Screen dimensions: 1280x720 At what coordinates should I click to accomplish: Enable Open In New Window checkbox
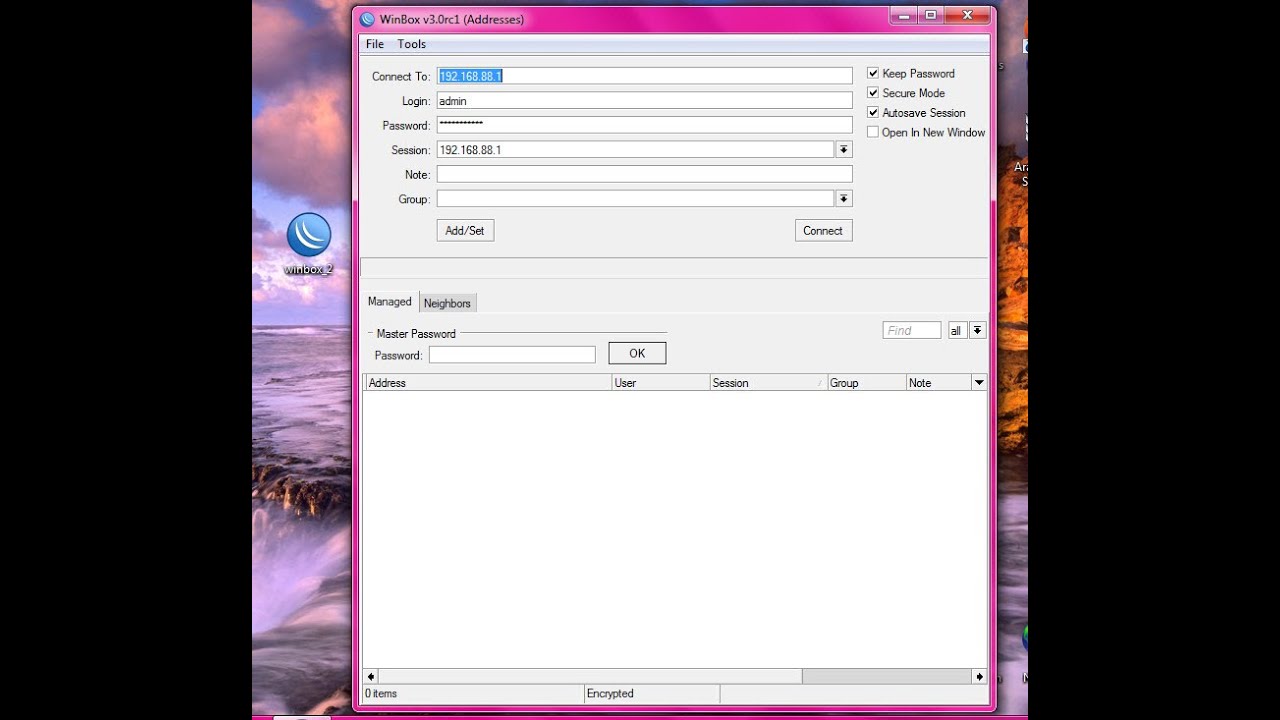coord(873,132)
